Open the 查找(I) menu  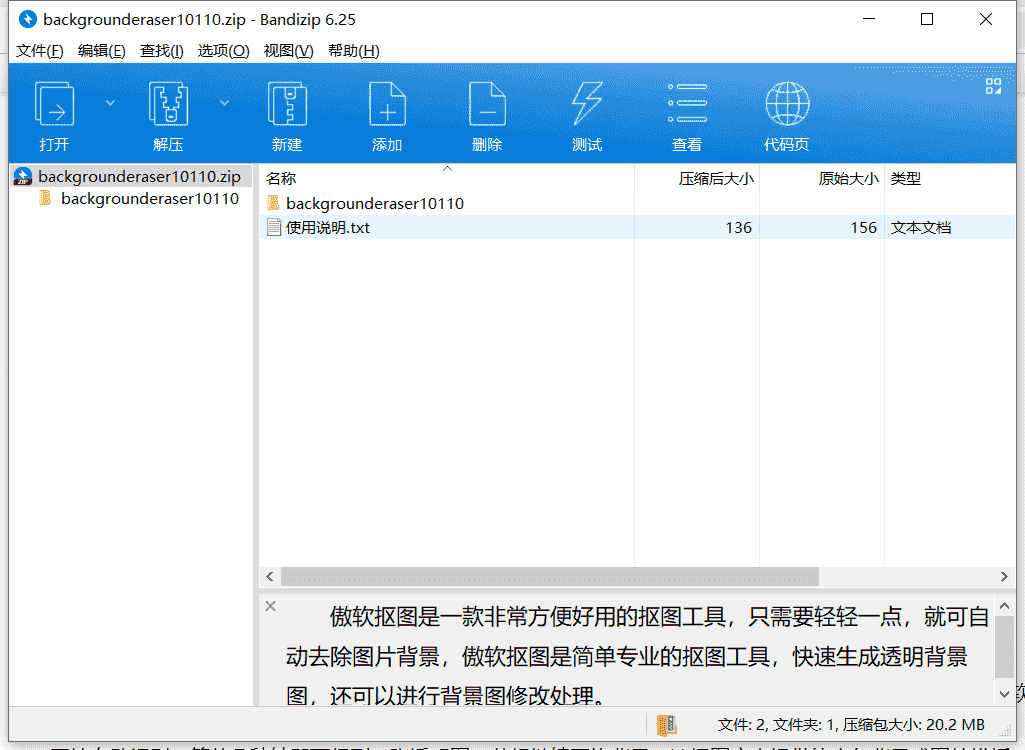point(161,50)
